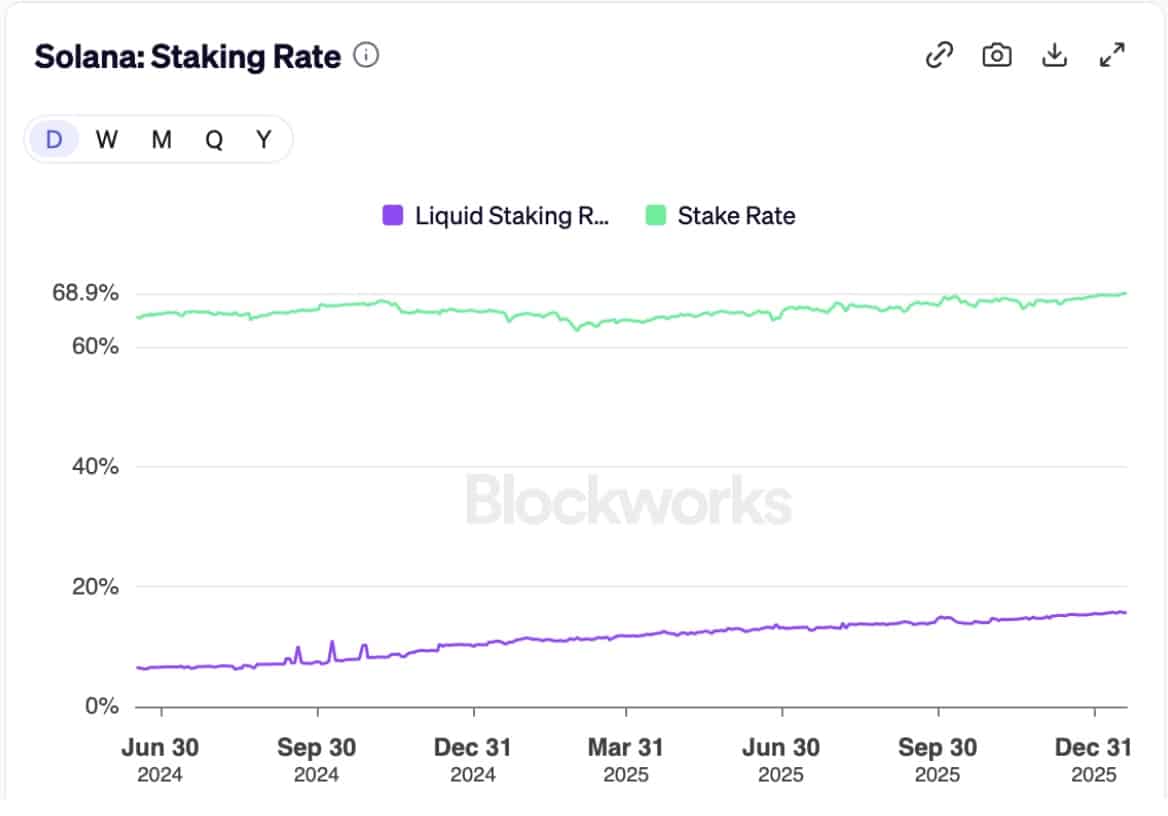Screen dimensions: 1168x816
Task: Copy the chart link with the chain icon
Action: (939, 56)
